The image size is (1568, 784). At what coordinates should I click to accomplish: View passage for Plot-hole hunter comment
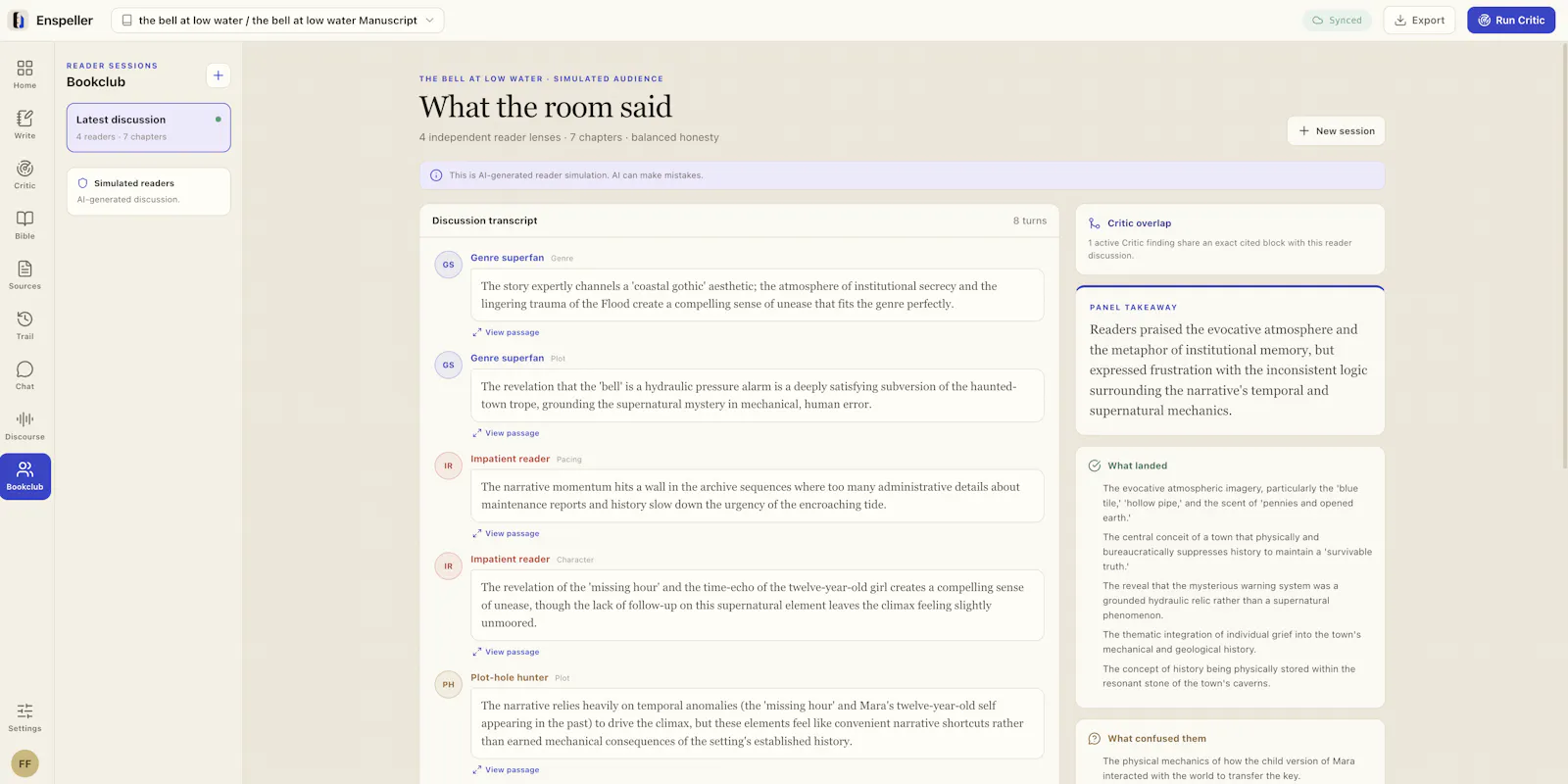click(506, 770)
